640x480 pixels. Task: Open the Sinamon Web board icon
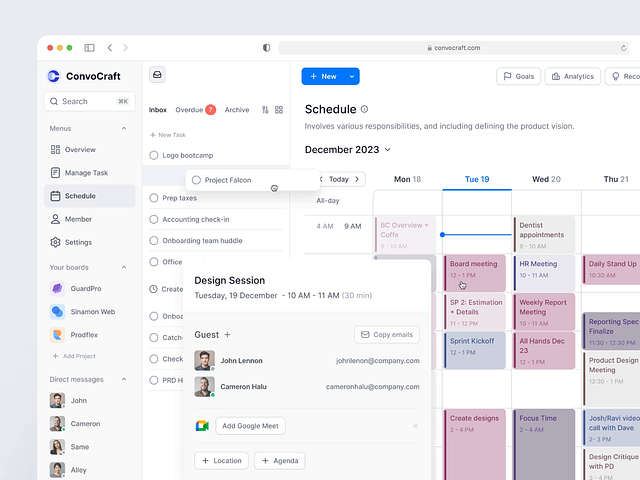(x=57, y=312)
